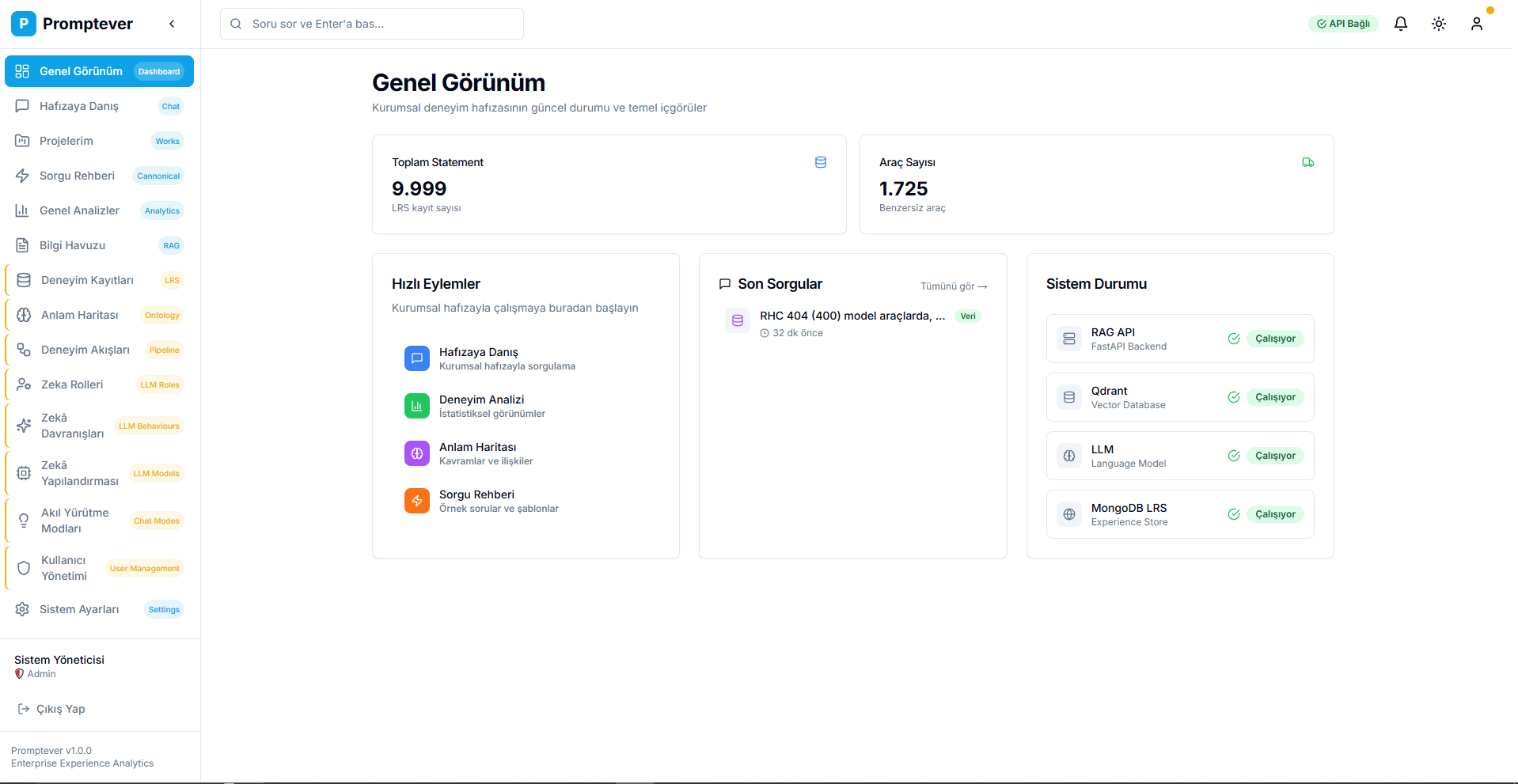The image size is (1518, 784).
Task: Open the Sistem Ayarları menu item
Action: (x=79, y=609)
